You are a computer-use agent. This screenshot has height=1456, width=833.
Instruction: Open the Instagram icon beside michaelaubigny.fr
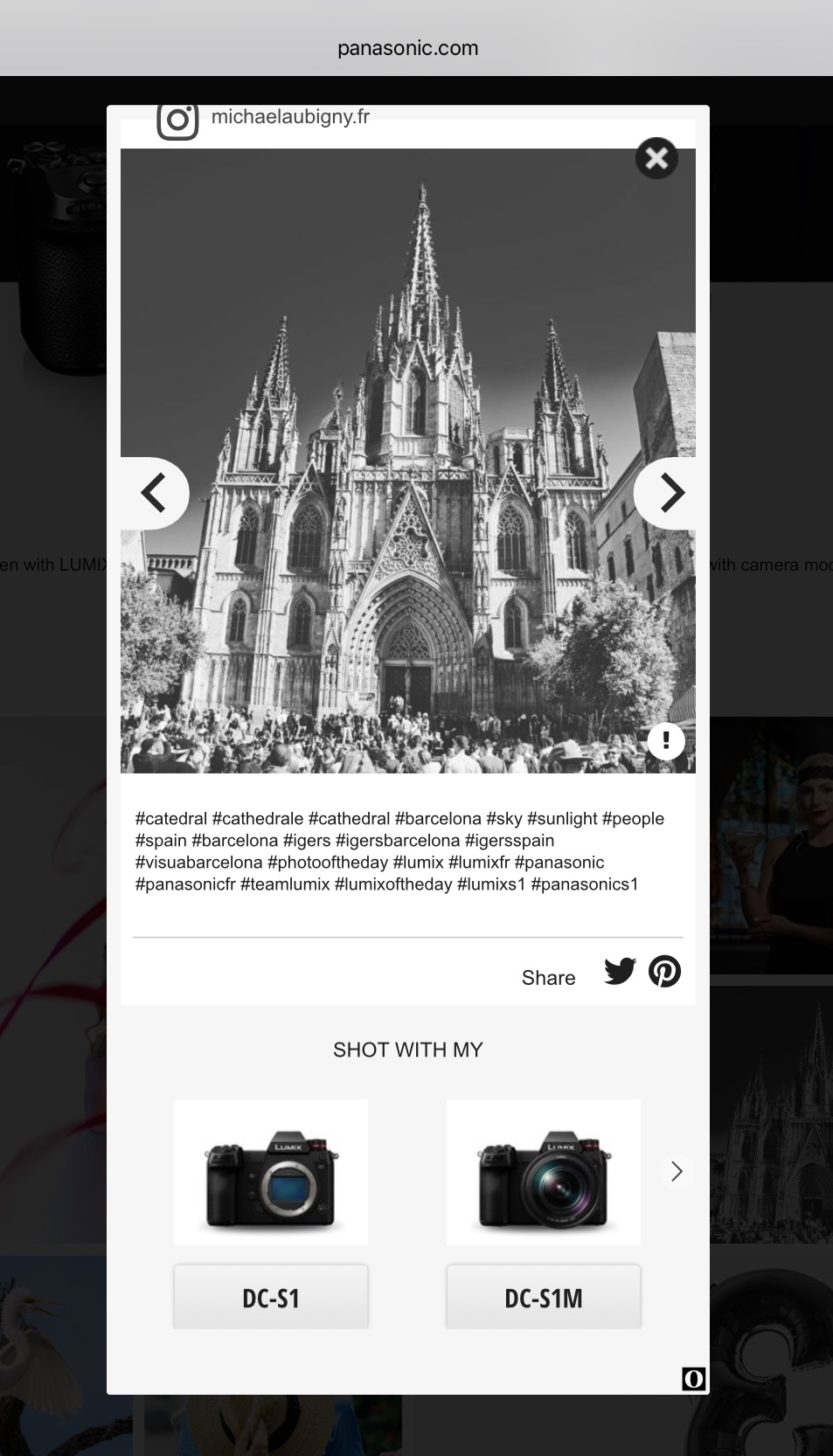pyautogui.click(x=177, y=121)
